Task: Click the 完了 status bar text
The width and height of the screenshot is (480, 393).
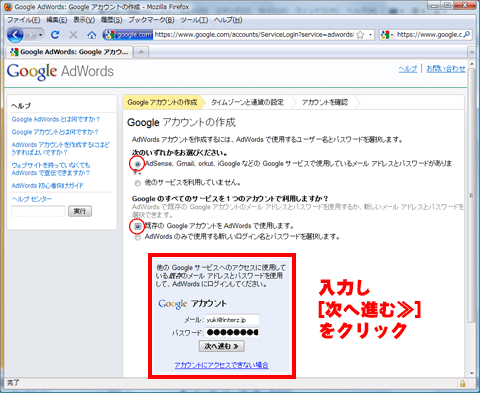Action: 13,383
